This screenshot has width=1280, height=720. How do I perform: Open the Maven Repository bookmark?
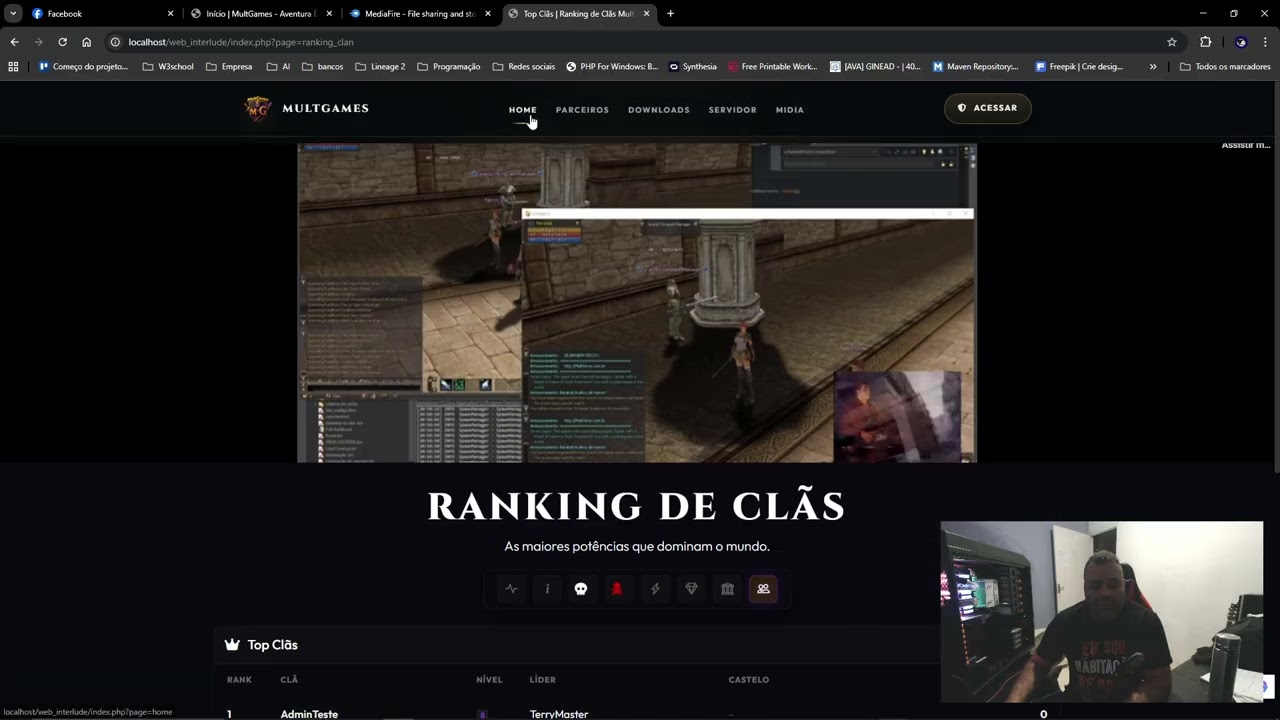[x=975, y=67]
